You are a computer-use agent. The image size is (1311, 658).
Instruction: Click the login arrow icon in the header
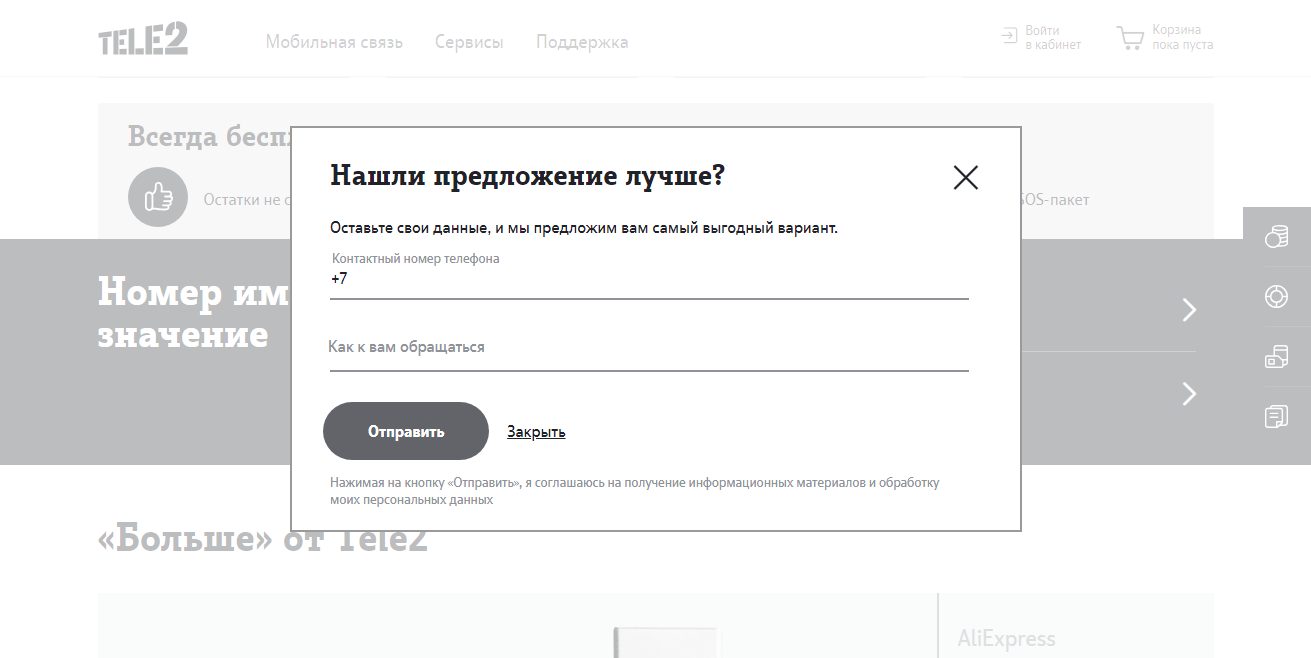click(x=1009, y=37)
